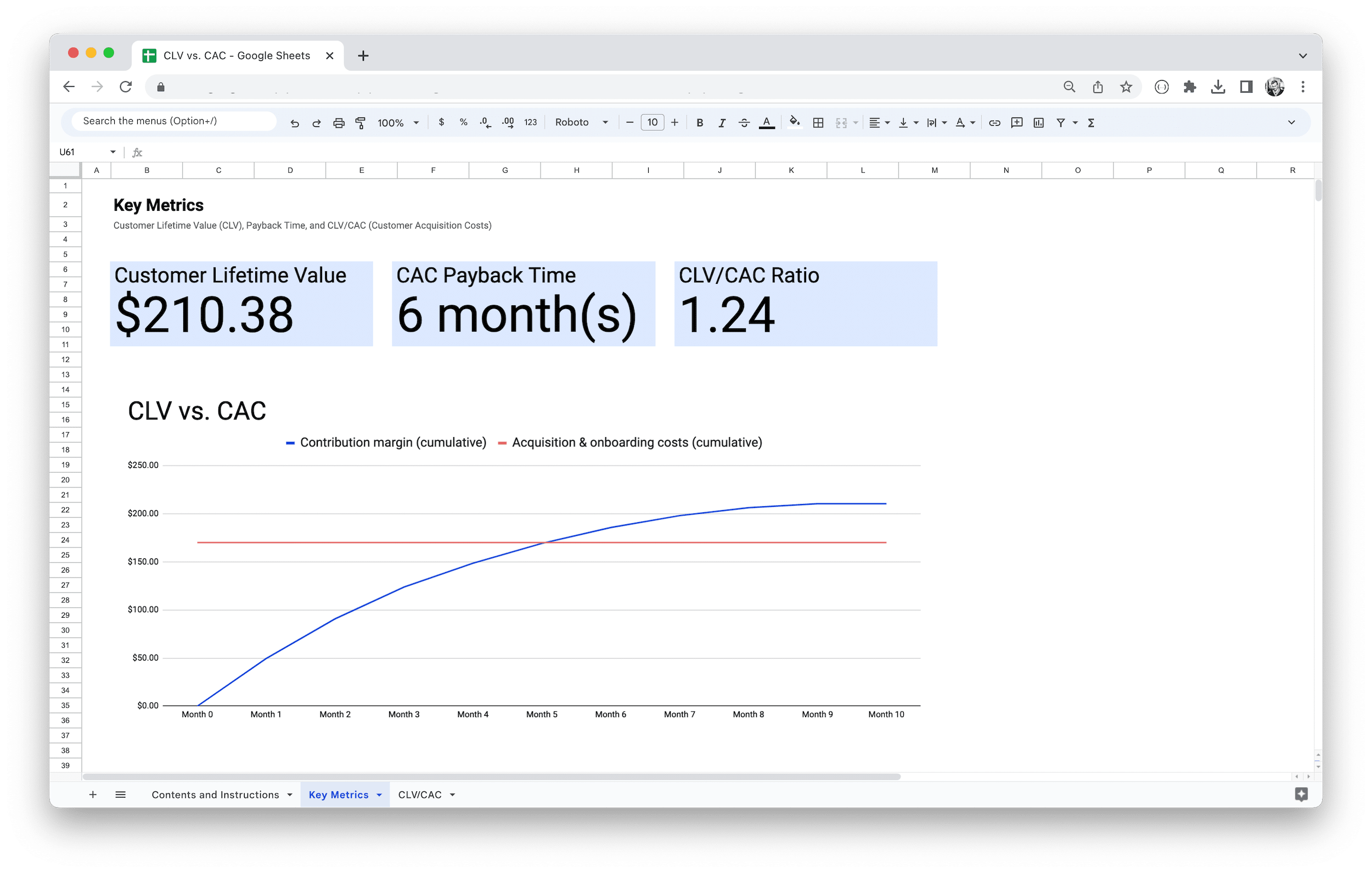Open the zoom level dropdown
Viewport: 1372px width, 873px height.
click(x=398, y=122)
